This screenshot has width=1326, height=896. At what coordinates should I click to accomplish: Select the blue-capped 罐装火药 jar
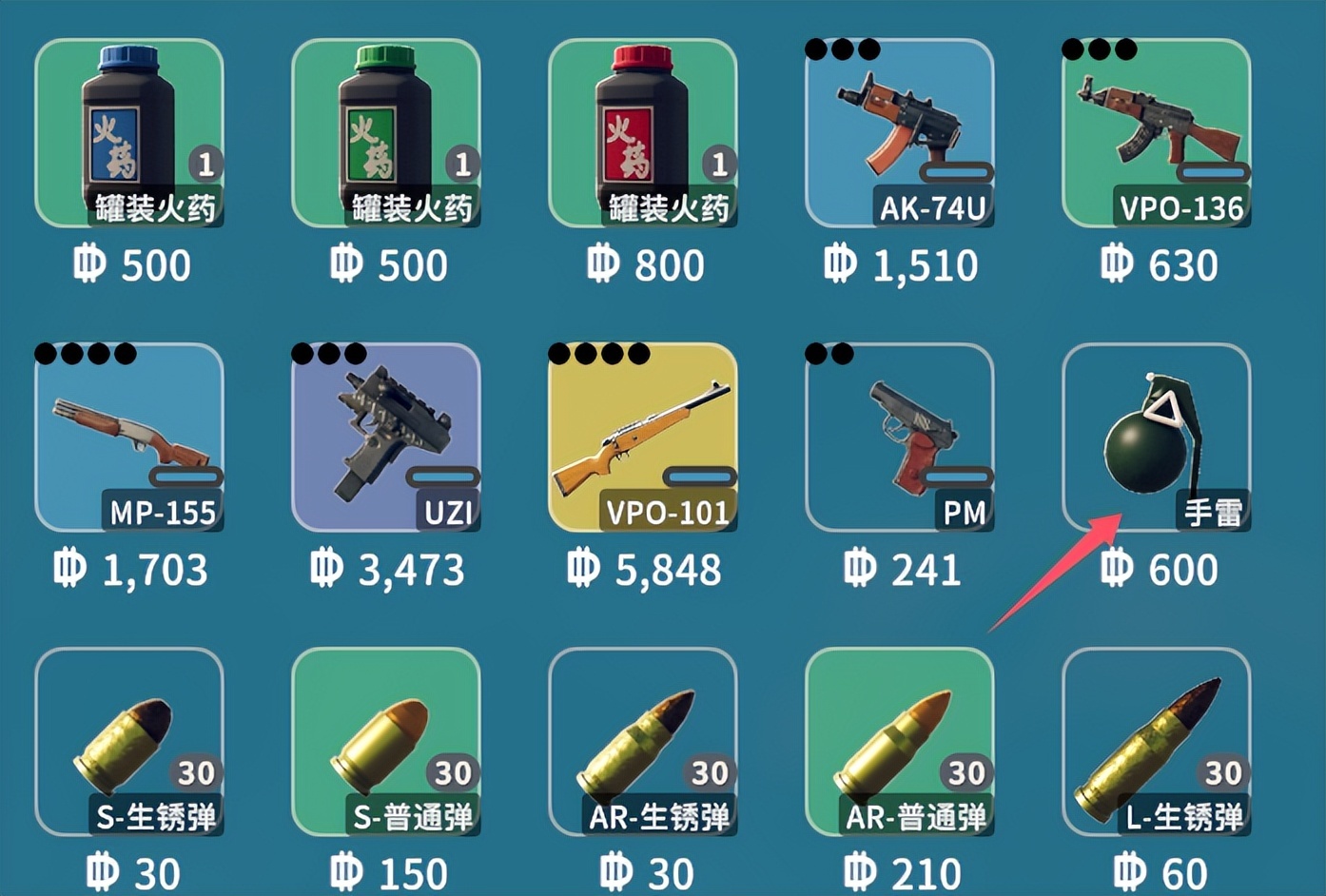pyautogui.click(x=129, y=133)
